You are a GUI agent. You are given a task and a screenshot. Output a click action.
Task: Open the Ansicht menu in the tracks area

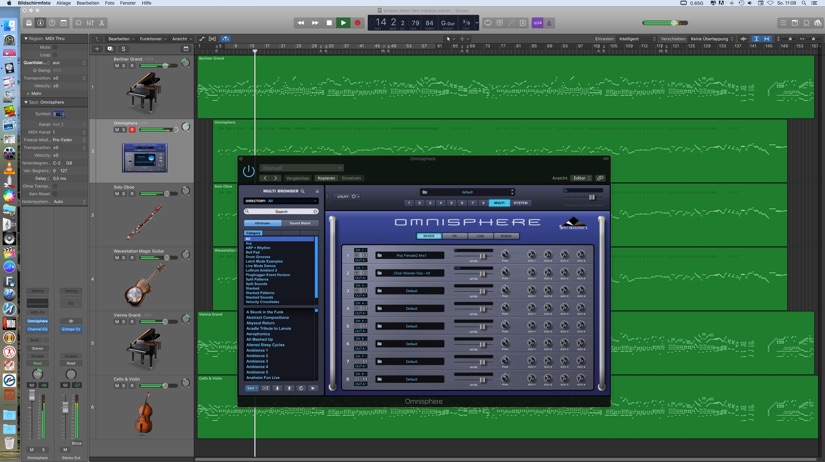pos(181,38)
